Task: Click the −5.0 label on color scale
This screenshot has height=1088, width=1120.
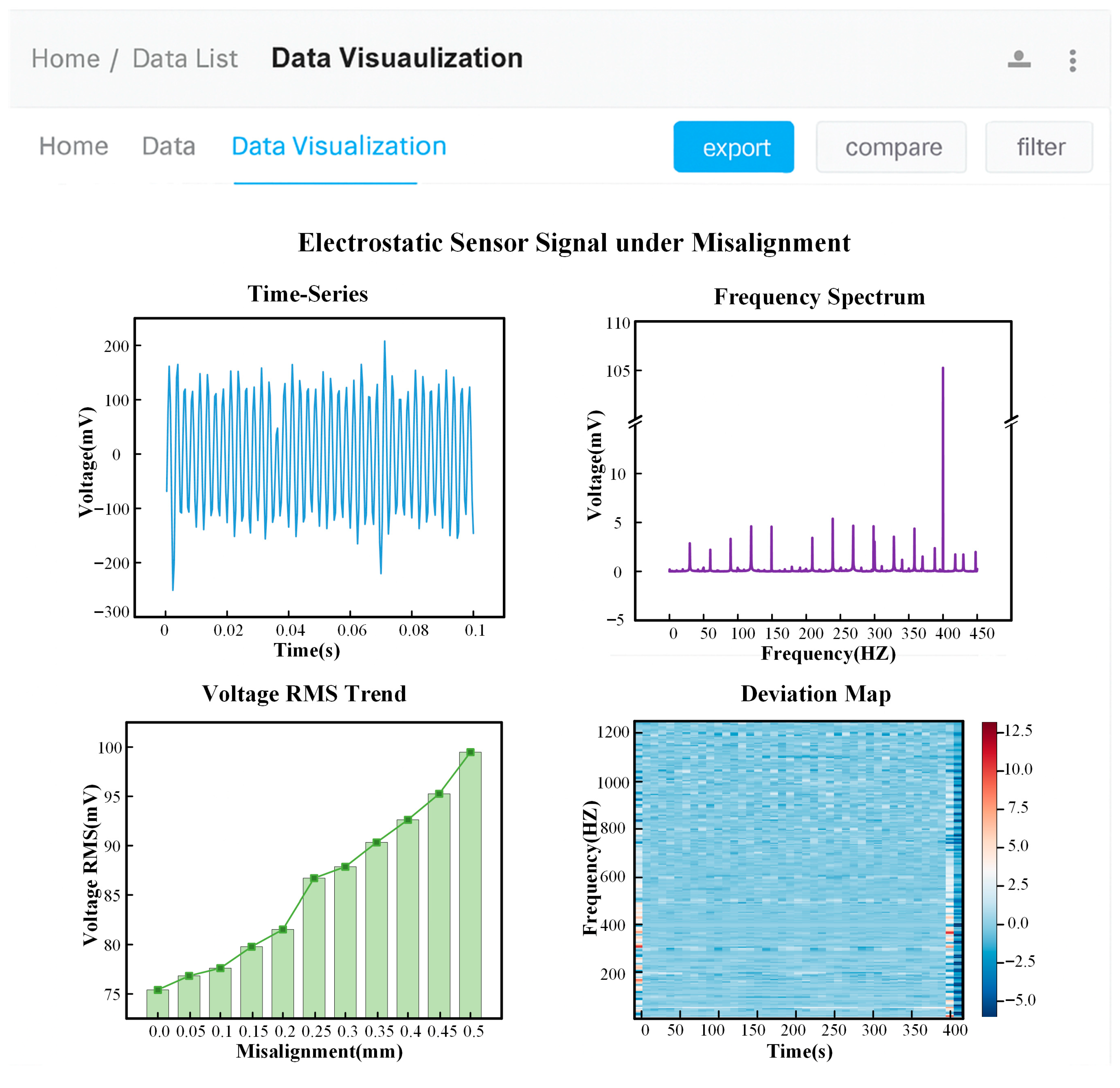Action: 1020,1000
